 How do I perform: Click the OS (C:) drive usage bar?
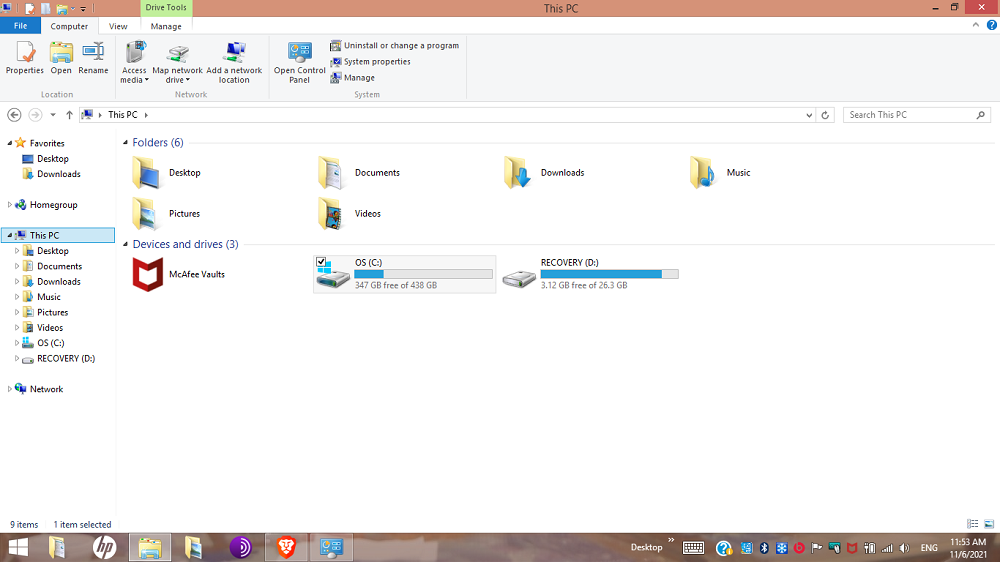point(423,274)
